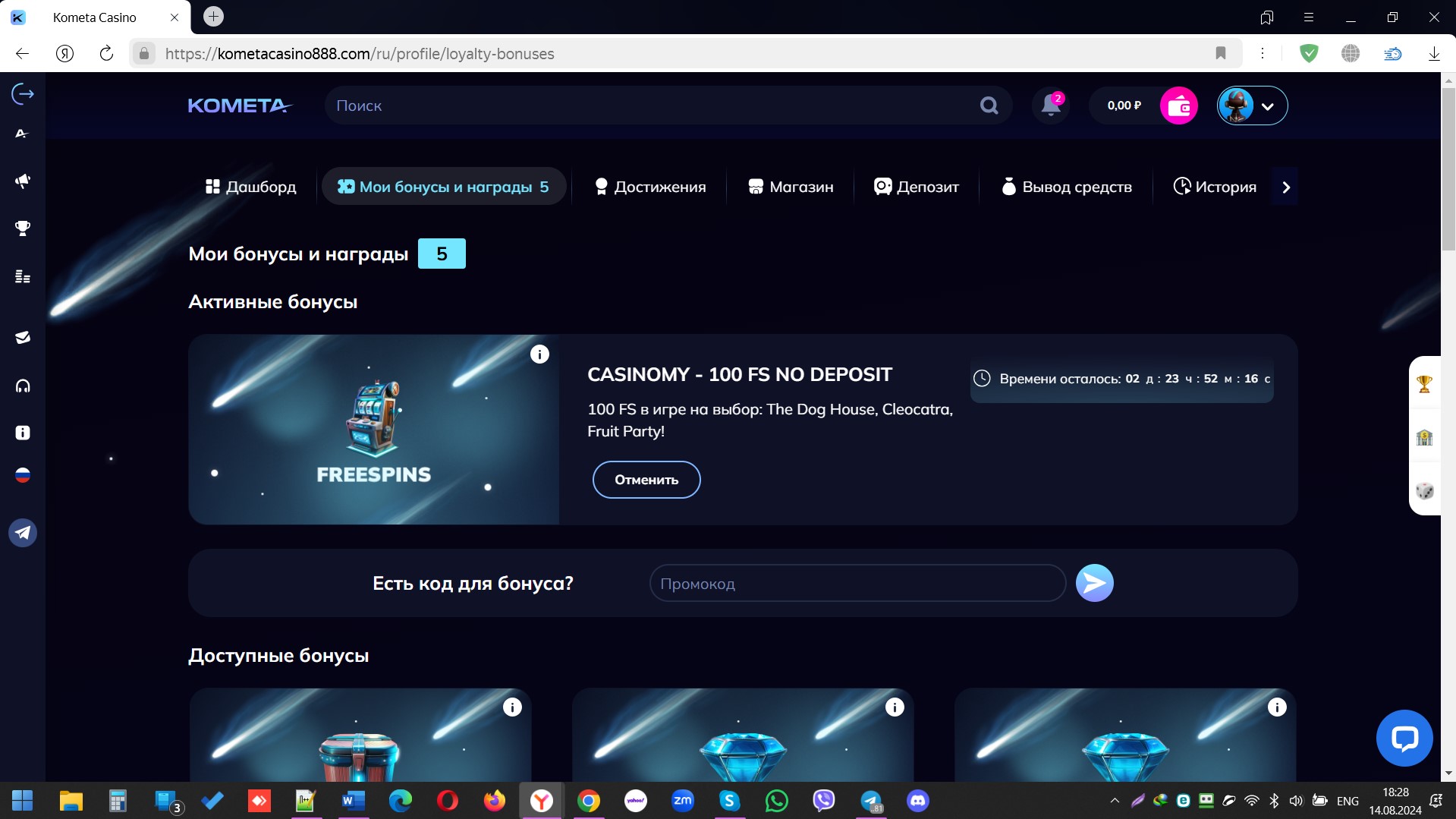Click the pink wallet deposit button
This screenshot has width=1456, height=819.
[x=1179, y=106]
